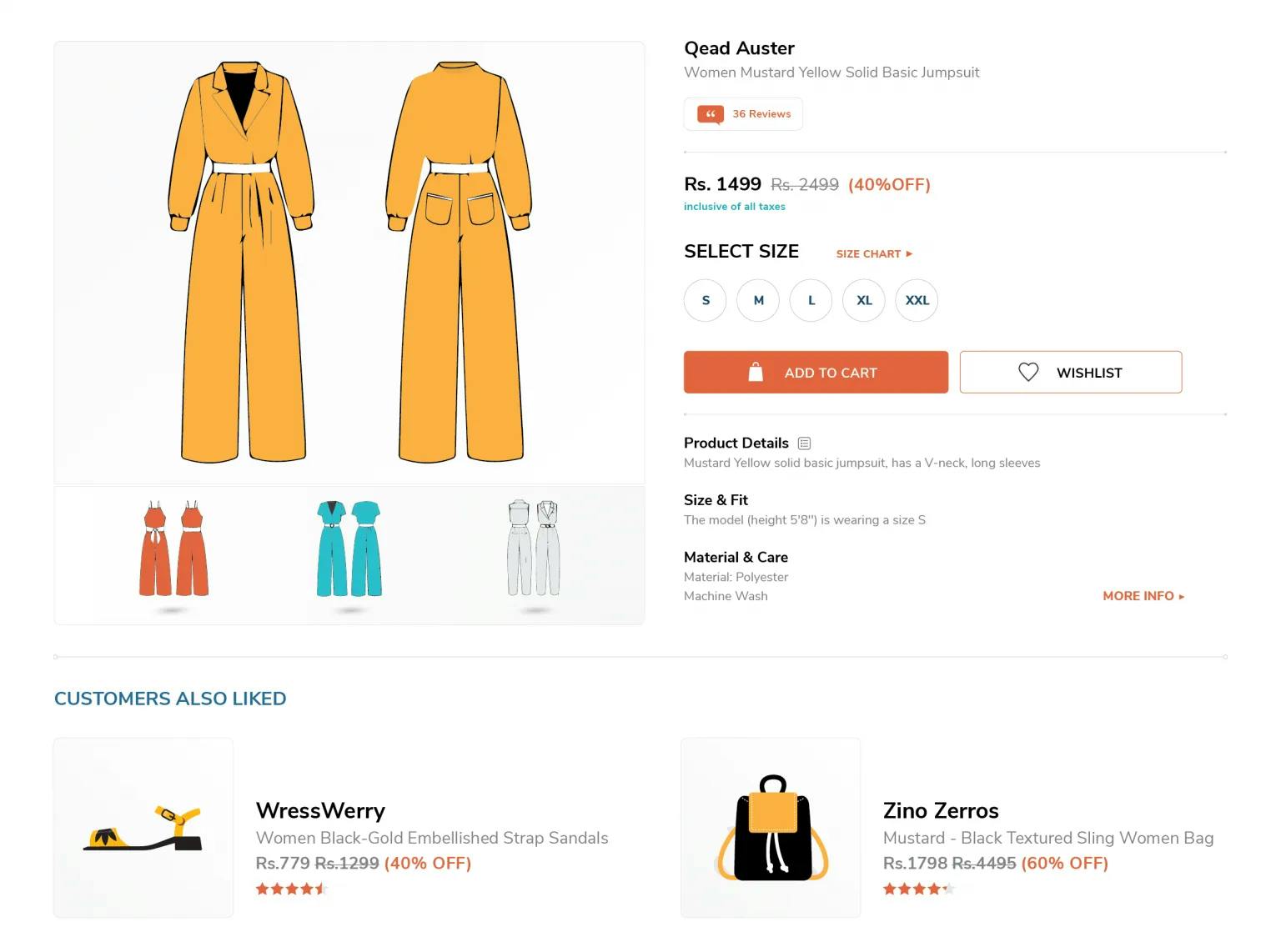
Task: Select the orange jumpsuit color variant
Action: (173, 550)
